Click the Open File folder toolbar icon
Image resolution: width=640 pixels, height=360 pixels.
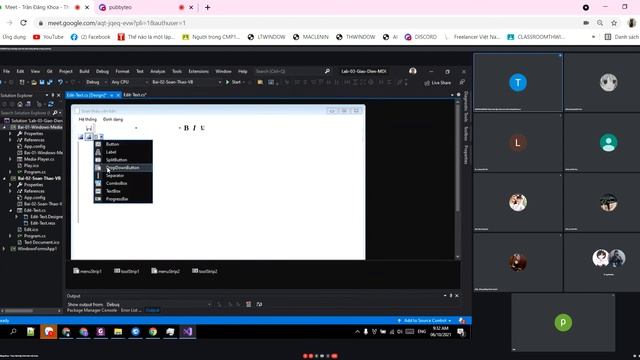[34, 82]
